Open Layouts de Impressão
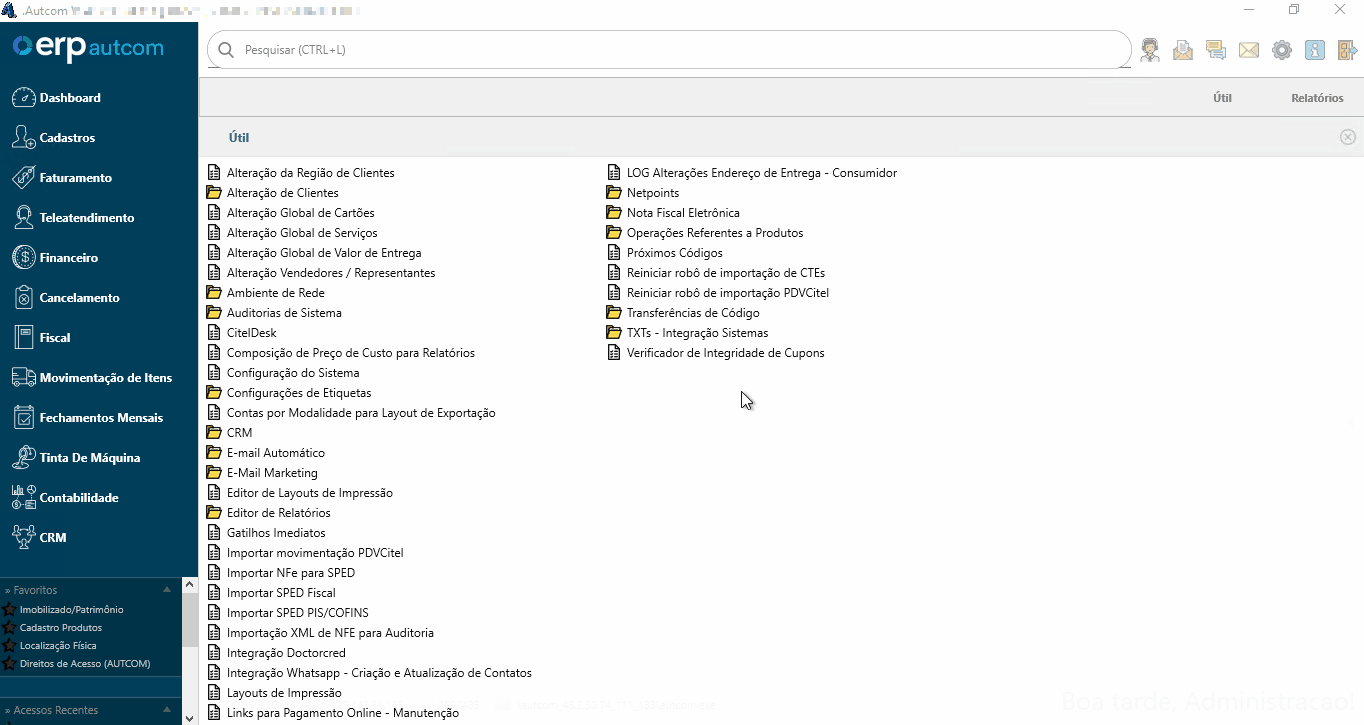This screenshot has width=1364, height=725. [x=284, y=693]
